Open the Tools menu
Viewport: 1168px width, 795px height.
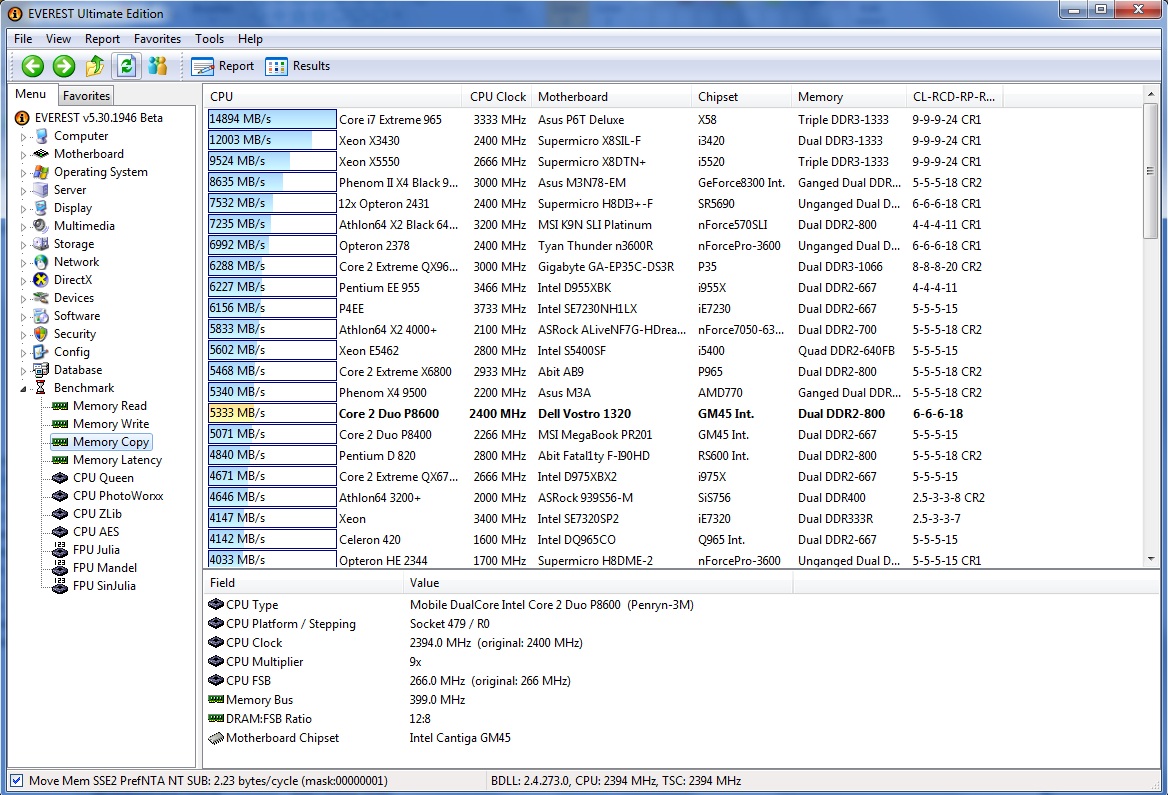pyautogui.click(x=209, y=39)
